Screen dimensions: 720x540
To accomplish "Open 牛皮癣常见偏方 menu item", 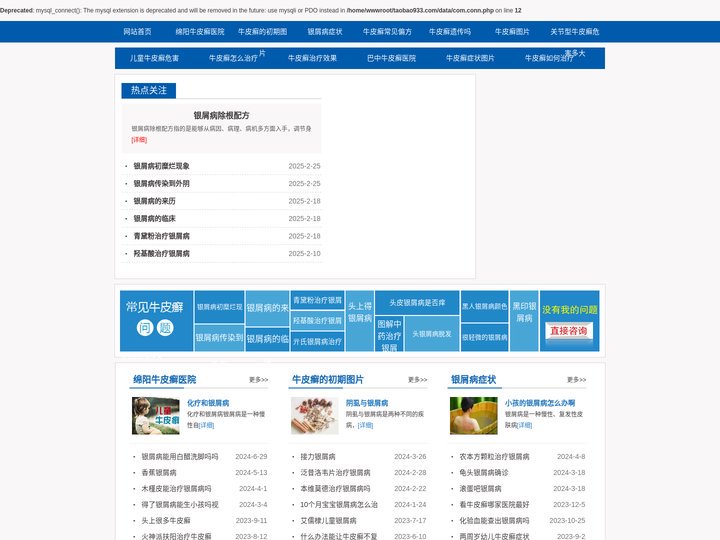I will (x=387, y=32).
